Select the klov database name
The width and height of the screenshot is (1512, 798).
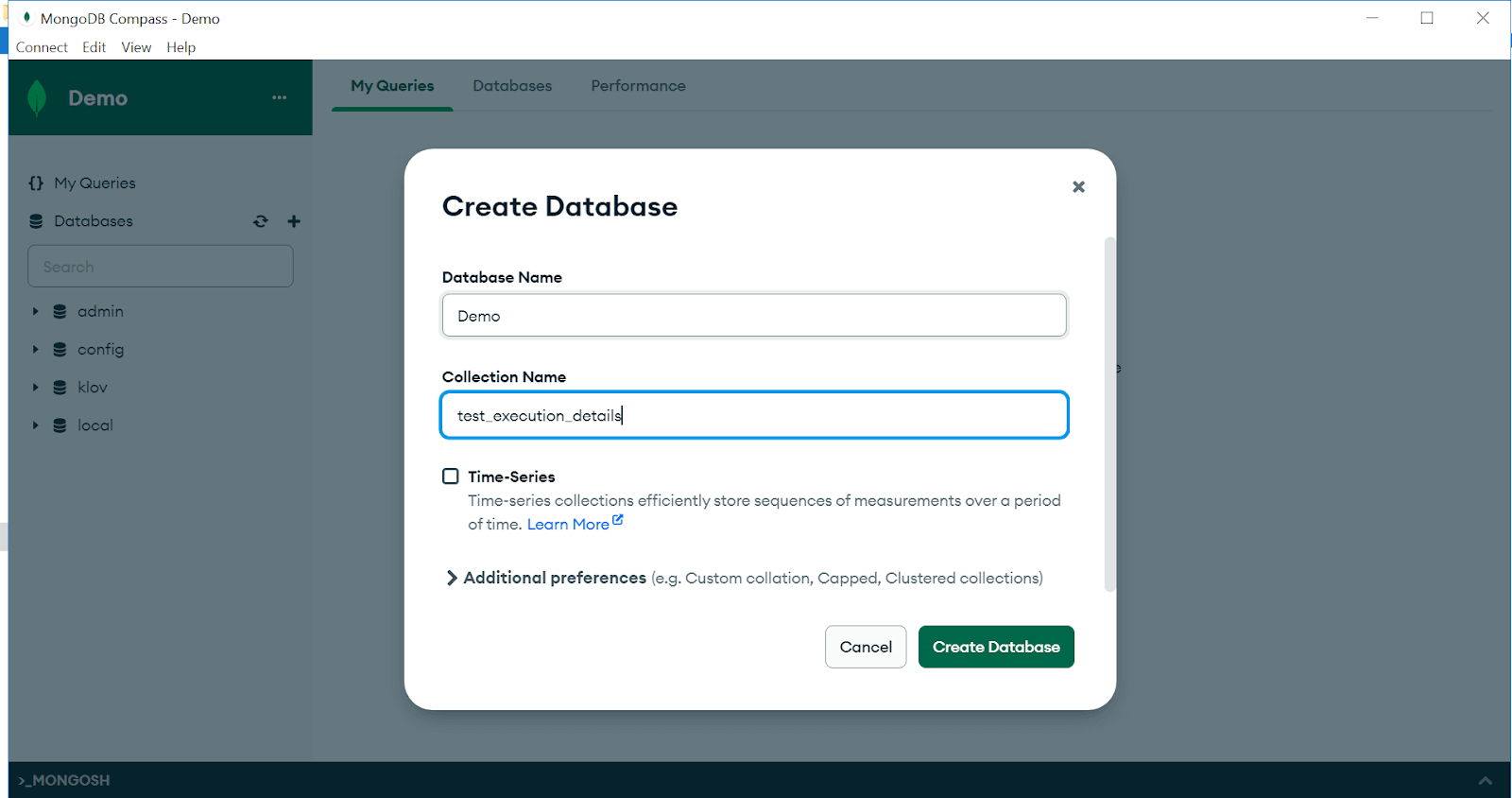point(93,387)
